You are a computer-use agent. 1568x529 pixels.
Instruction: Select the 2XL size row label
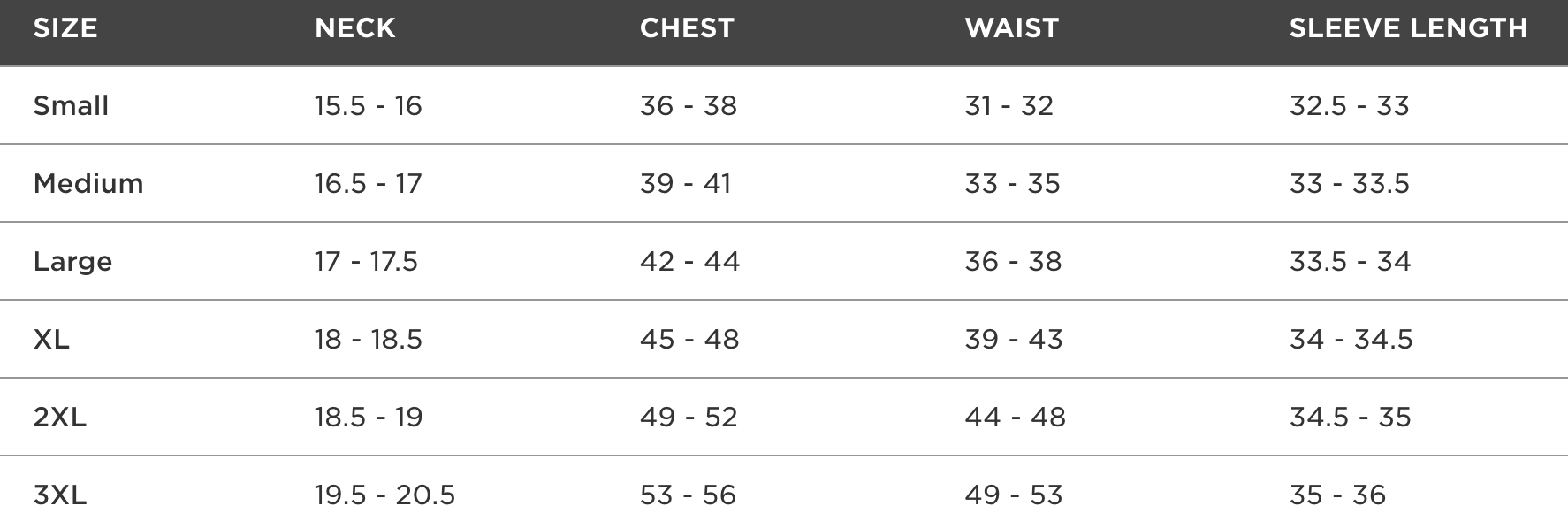60,418
